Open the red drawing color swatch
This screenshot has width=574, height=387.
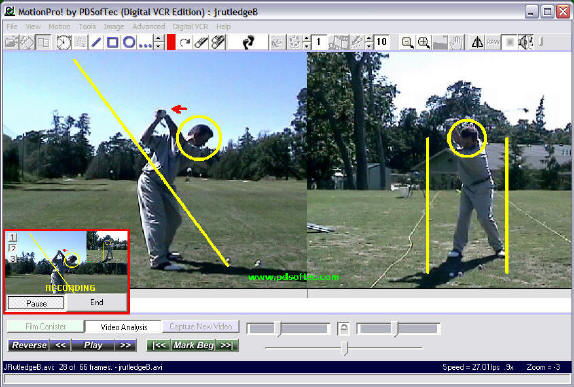(171, 42)
